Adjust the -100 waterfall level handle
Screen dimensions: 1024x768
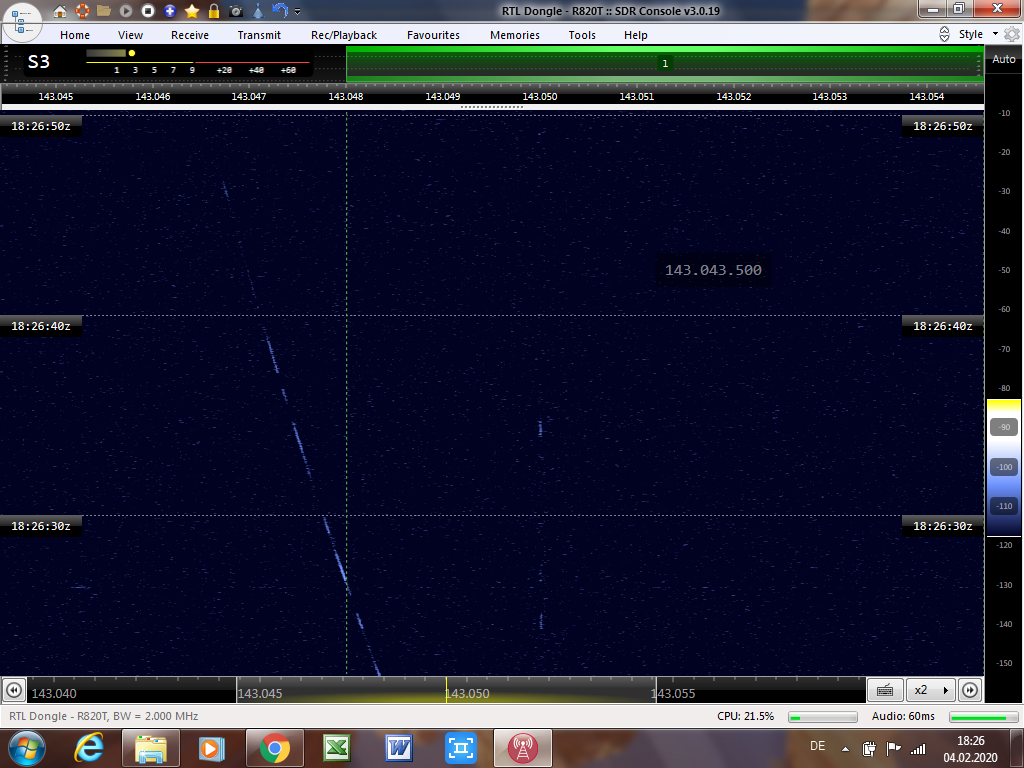pos(1004,467)
